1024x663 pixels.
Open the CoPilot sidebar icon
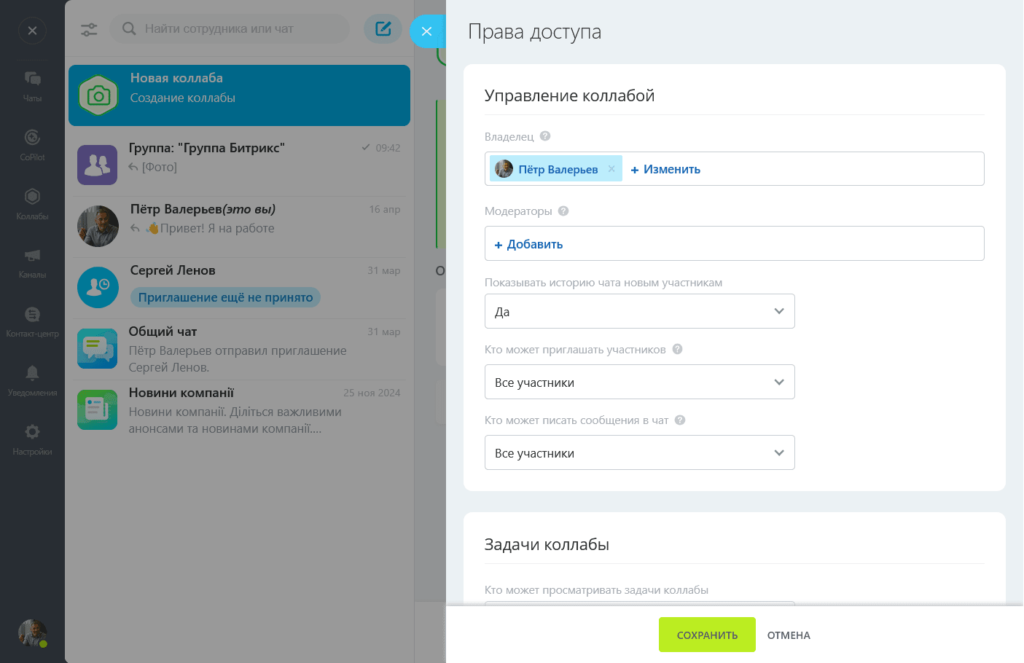31,138
